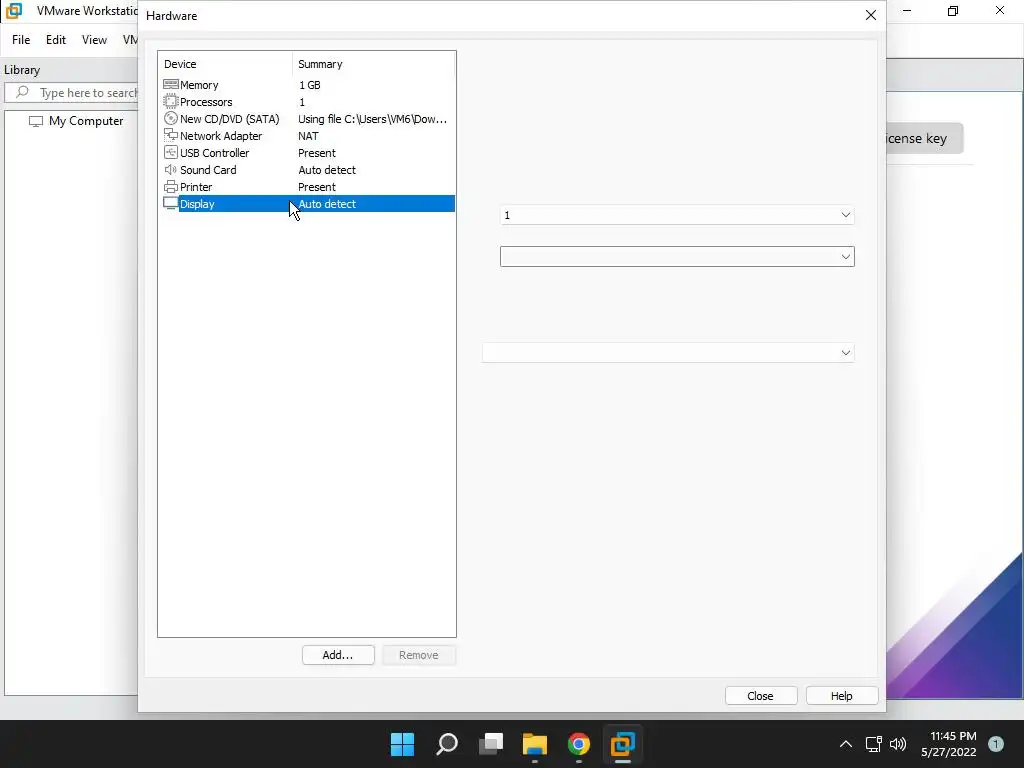Select My Computer in the Library tree
1024x768 pixels.
pyautogui.click(x=86, y=121)
